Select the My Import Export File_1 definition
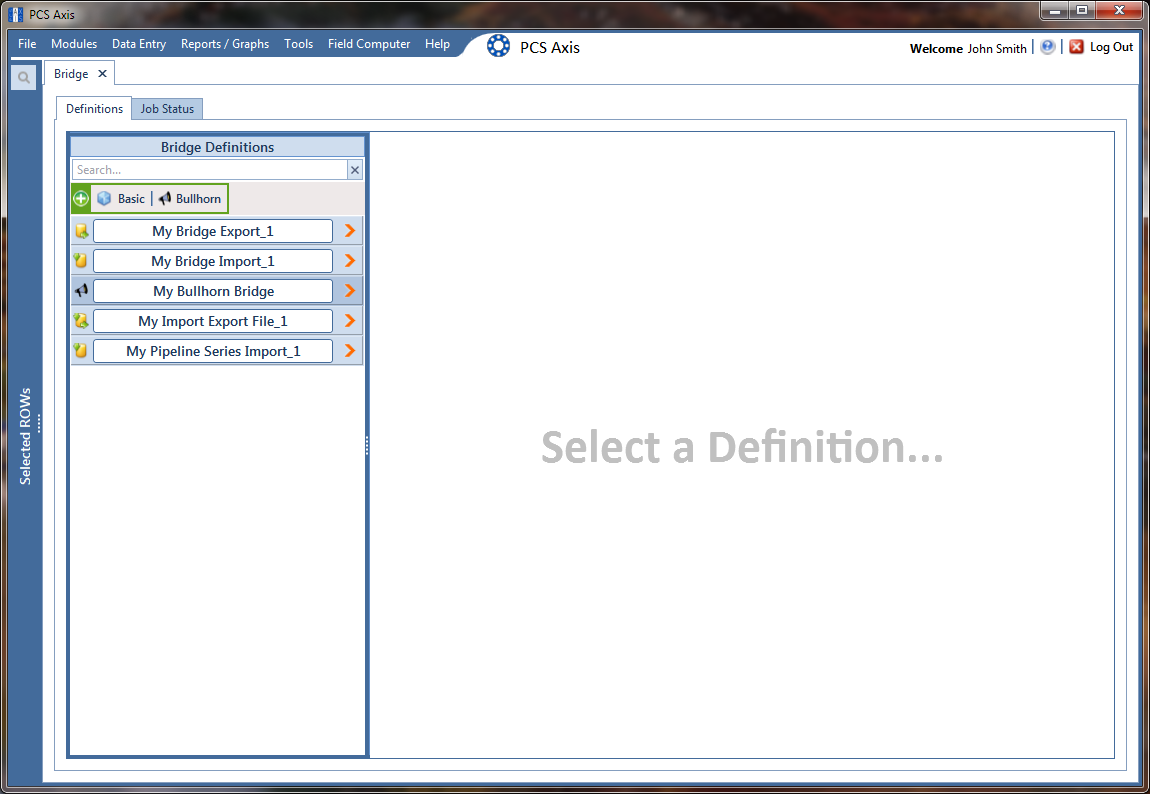This screenshot has height=794, width=1150. (213, 321)
